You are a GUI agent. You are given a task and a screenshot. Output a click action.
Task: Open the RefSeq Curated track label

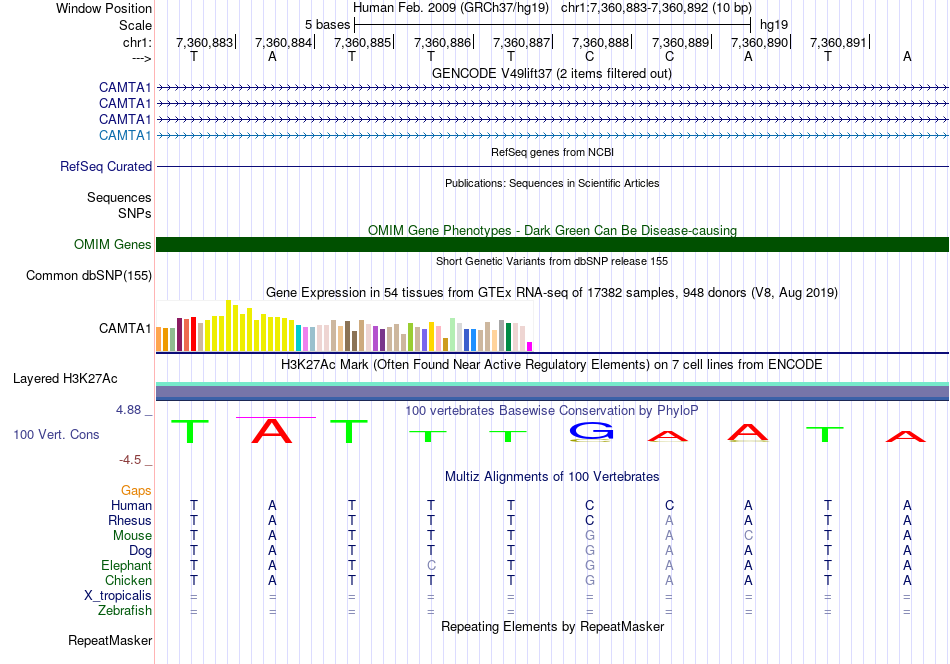pyautogui.click(x=106, y=166)
